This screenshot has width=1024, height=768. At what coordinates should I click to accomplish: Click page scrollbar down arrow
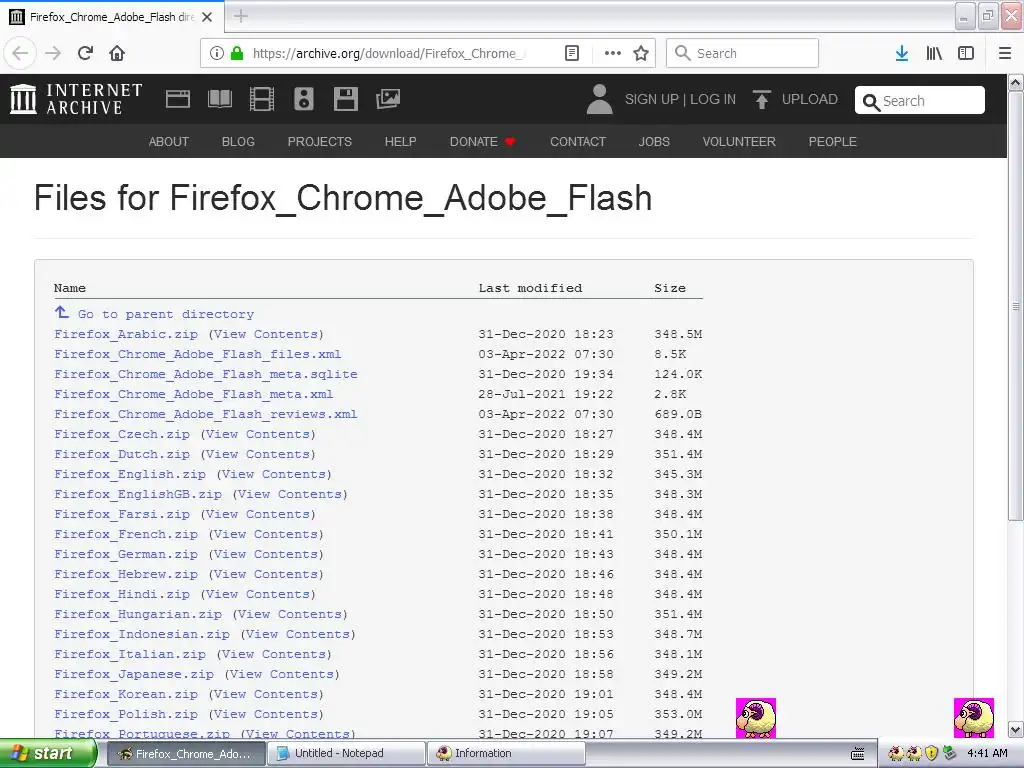(x=1016, y=729)
